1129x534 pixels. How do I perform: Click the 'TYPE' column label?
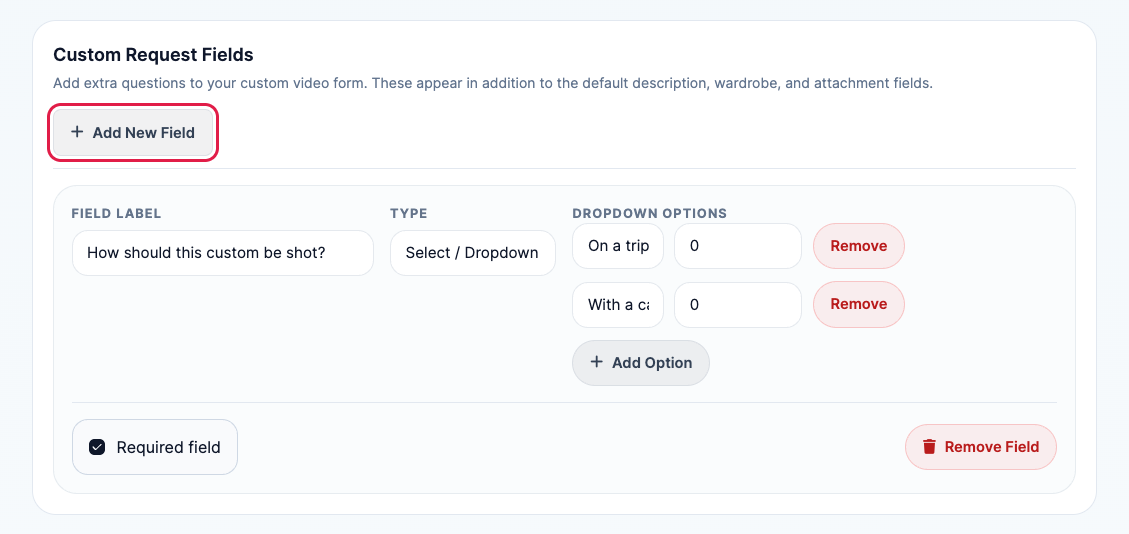(409, 214)
